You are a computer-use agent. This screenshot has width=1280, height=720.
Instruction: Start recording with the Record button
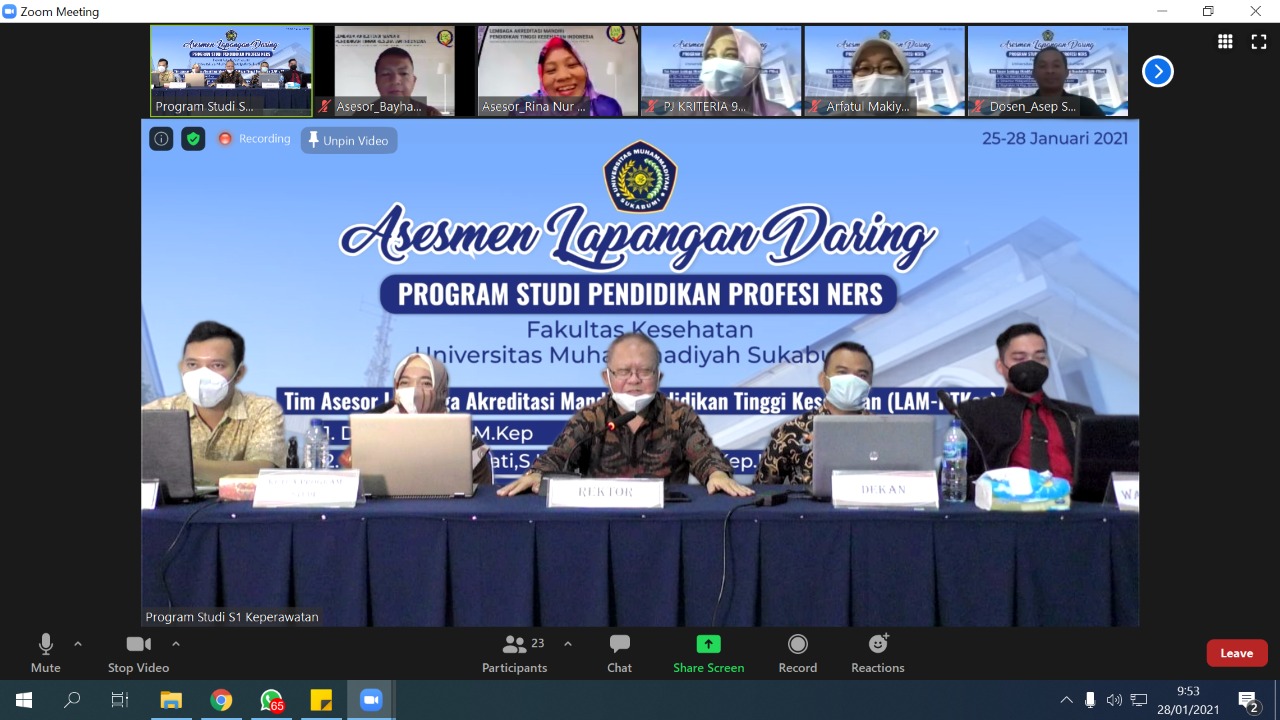pyautogui.click(x=797, y=654)
